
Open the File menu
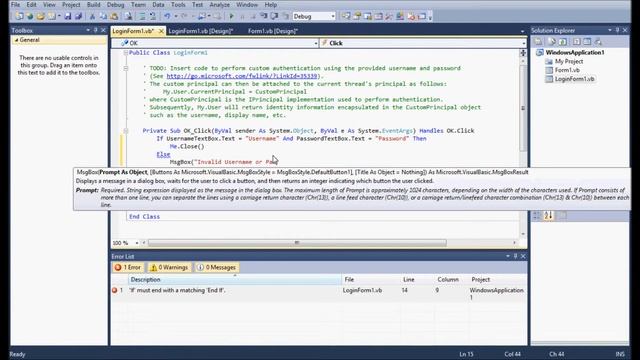[x=15, y=5]
